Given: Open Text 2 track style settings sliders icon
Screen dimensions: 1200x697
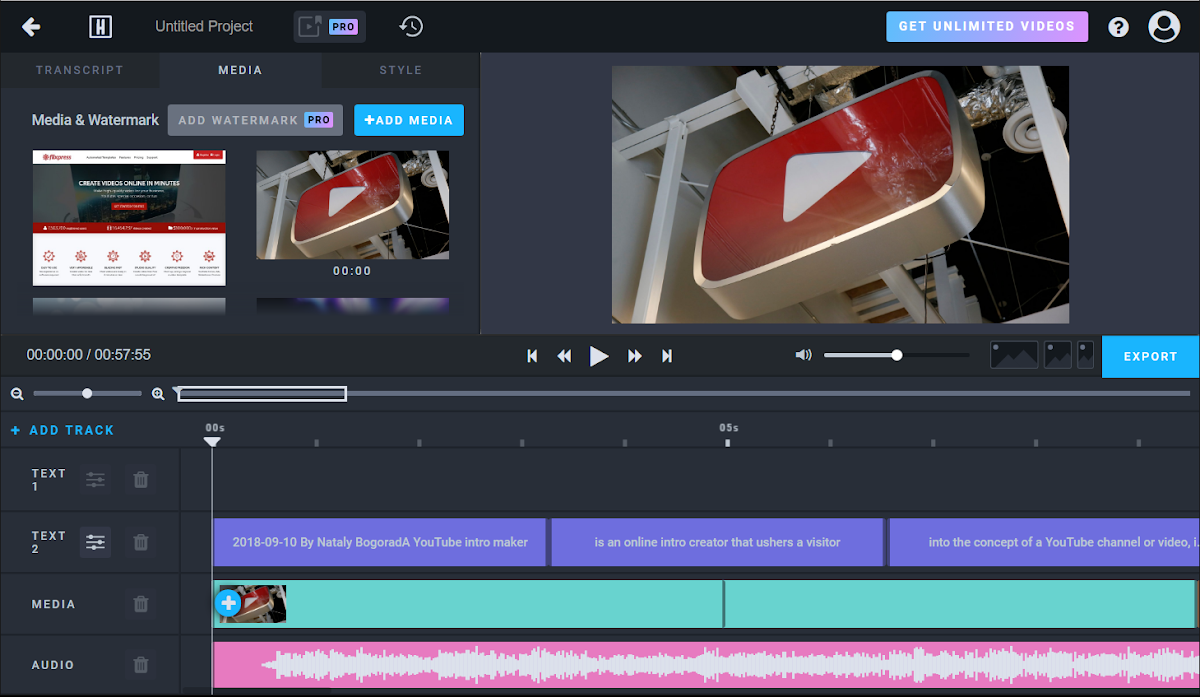Looking at the screenshot, I should click(95, 542).
